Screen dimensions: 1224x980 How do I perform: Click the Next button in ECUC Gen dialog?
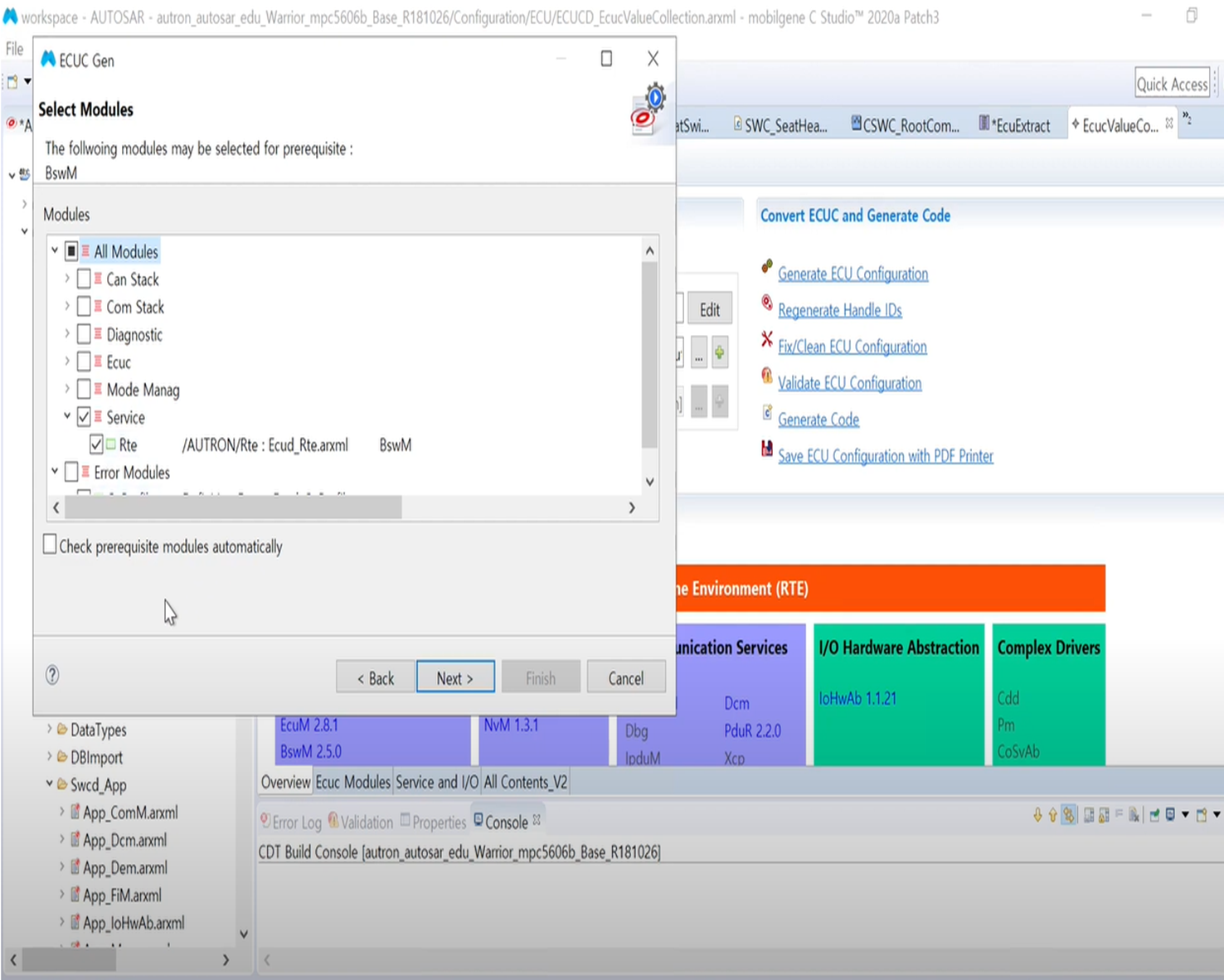[x=455, y=677]
